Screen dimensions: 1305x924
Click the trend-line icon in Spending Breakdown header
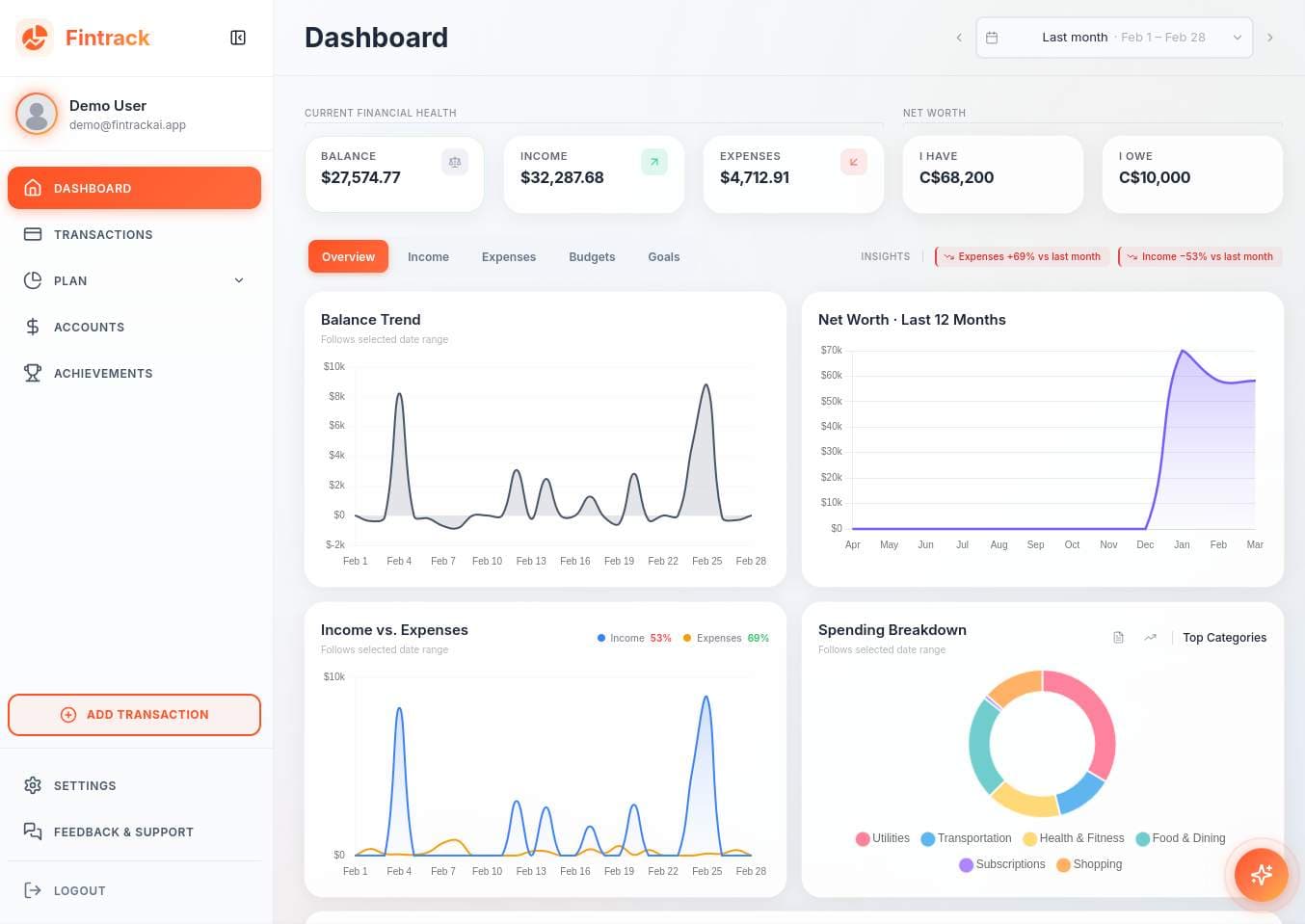click(1149, 637)
